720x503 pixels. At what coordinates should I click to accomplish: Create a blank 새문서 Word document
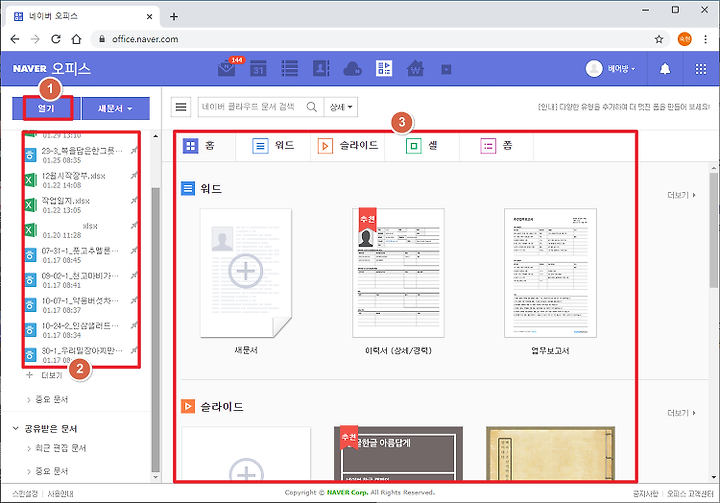click(x=246, y=273)
